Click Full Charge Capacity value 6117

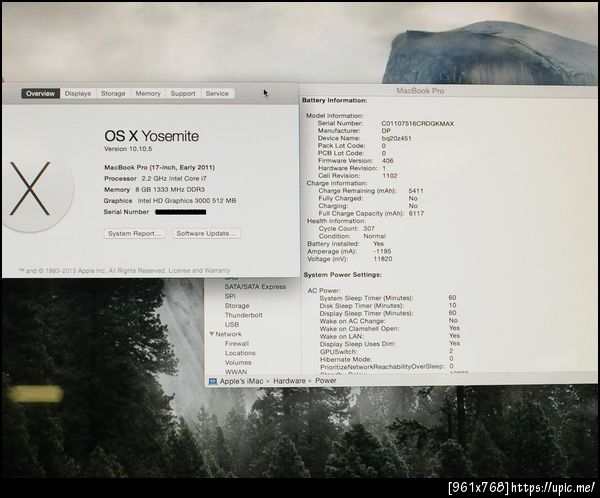416,213
